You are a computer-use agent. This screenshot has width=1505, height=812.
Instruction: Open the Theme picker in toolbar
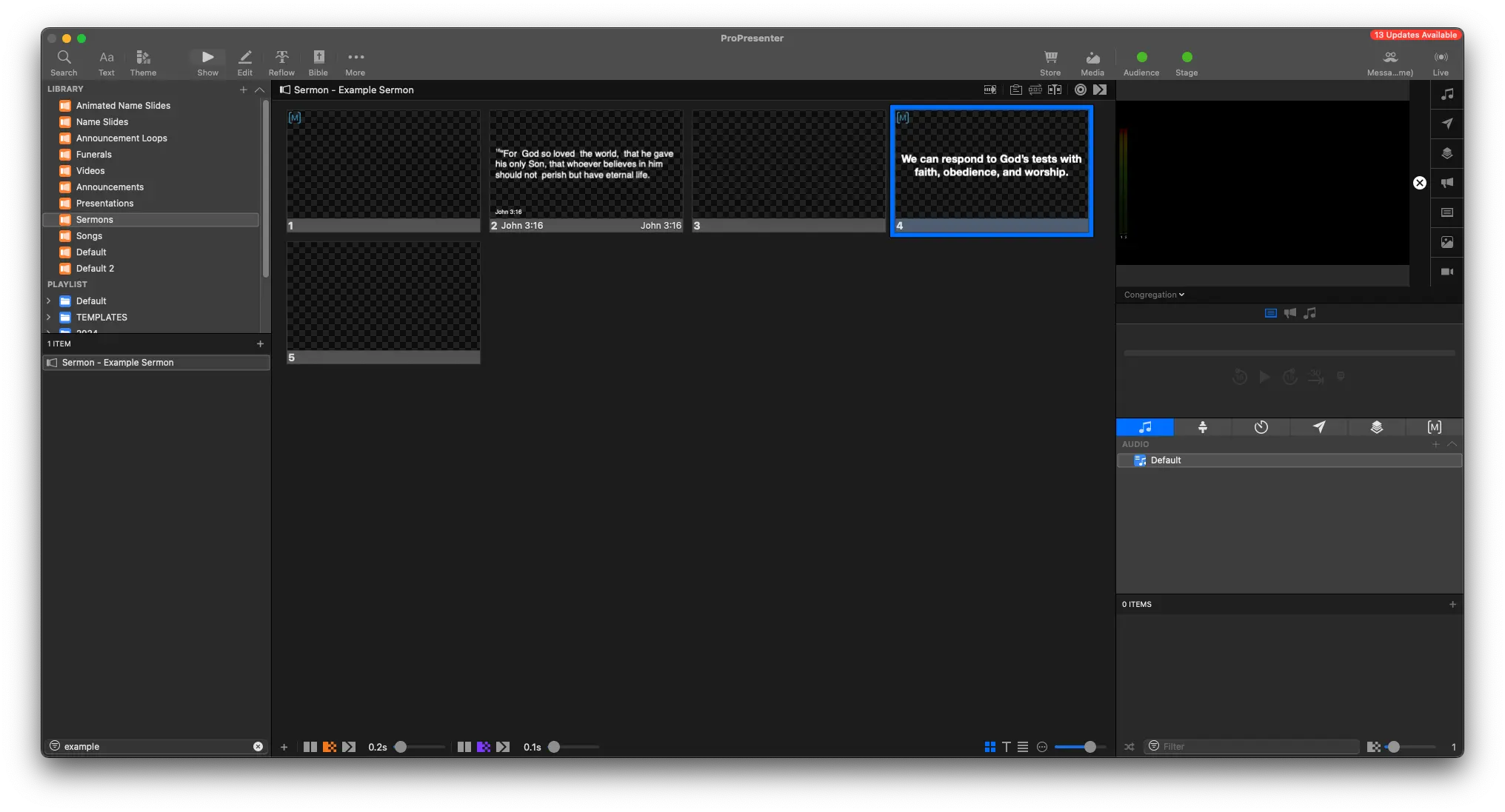(x=143, y=62)
